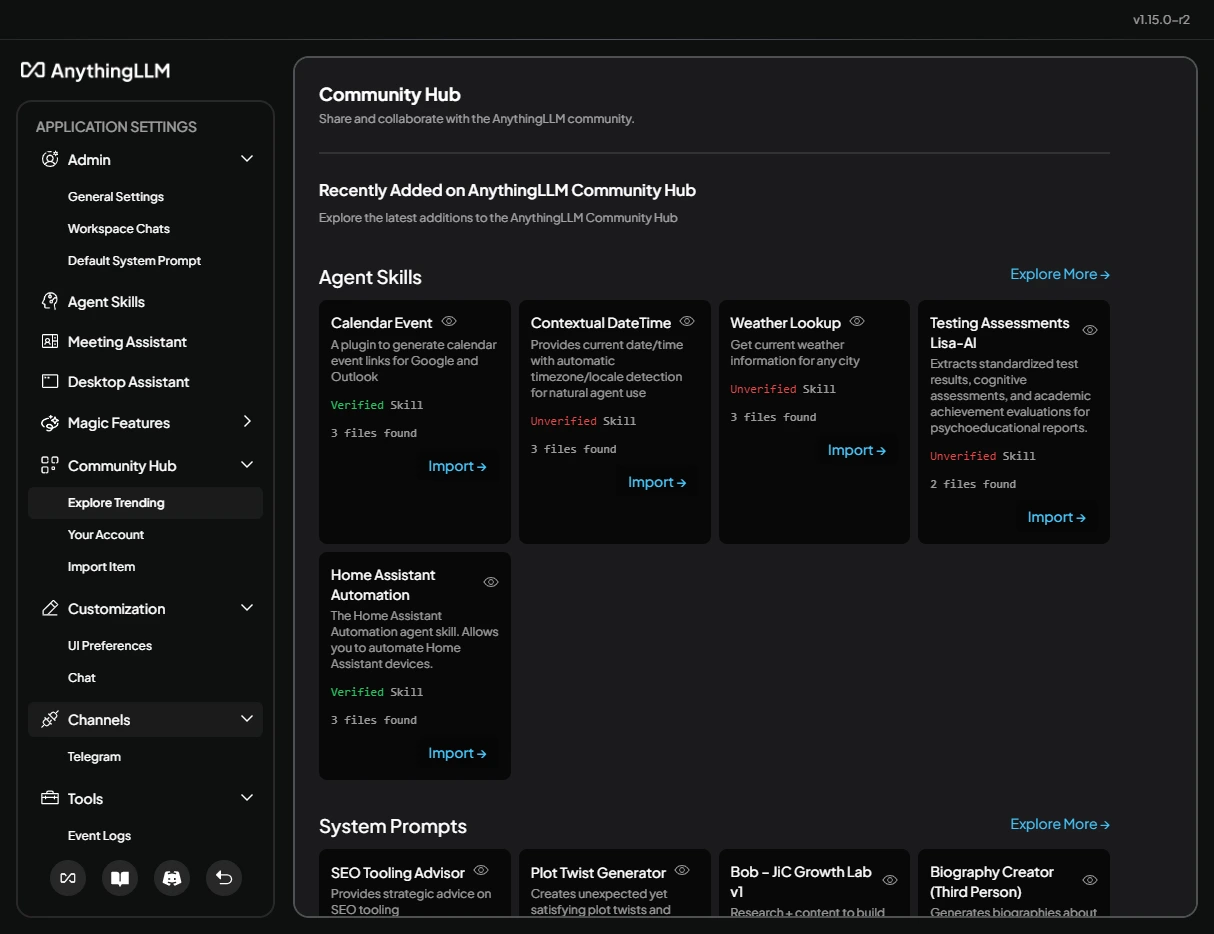Screen dimensions: 1214x934
Task: Click the Magic Features icon
Action: pyautogui.click(x=50, y=423)
